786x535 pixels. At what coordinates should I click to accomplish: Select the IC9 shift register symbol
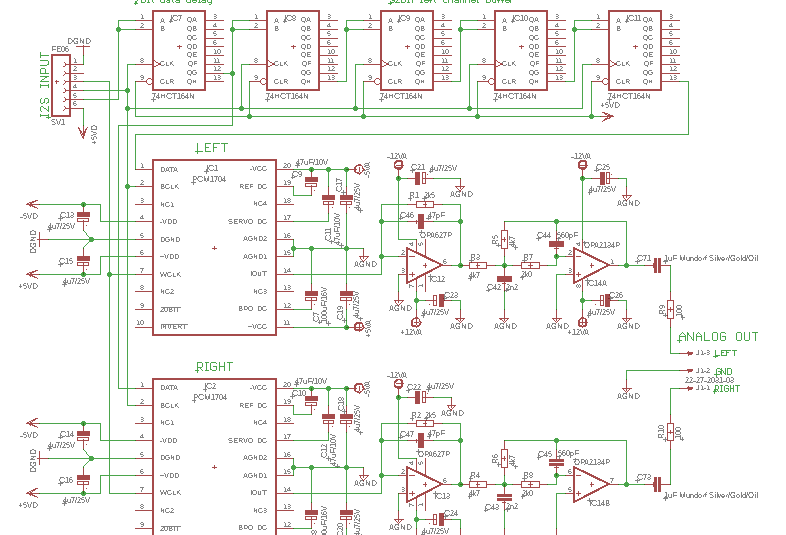point(407,50)
